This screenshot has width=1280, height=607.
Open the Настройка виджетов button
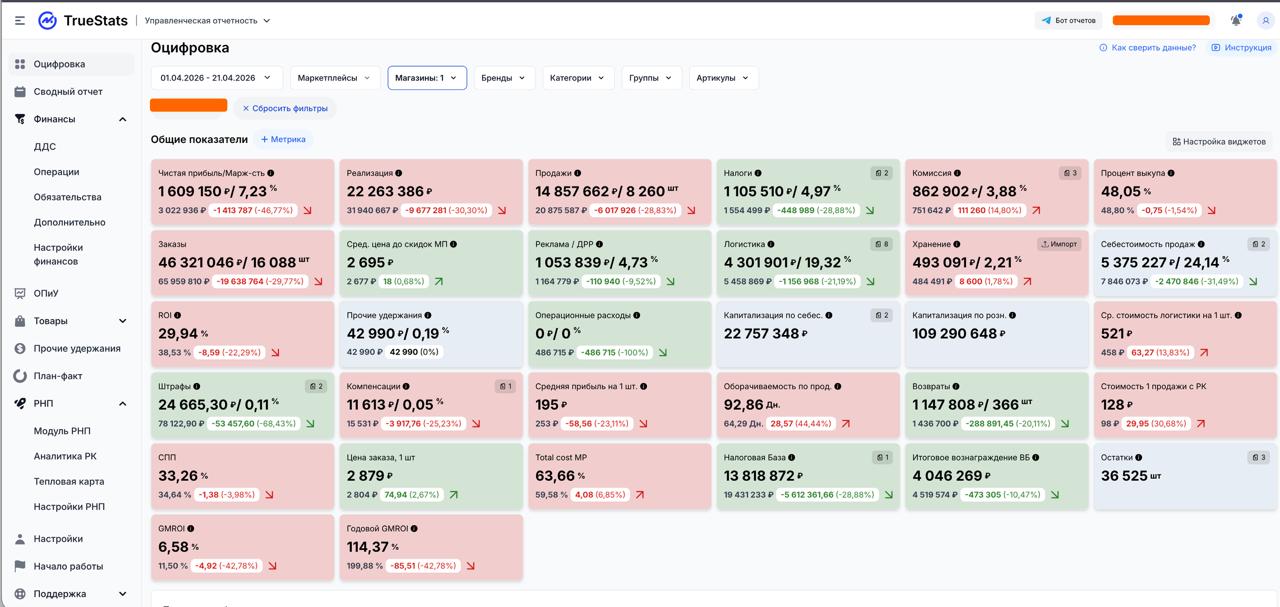1219,141
